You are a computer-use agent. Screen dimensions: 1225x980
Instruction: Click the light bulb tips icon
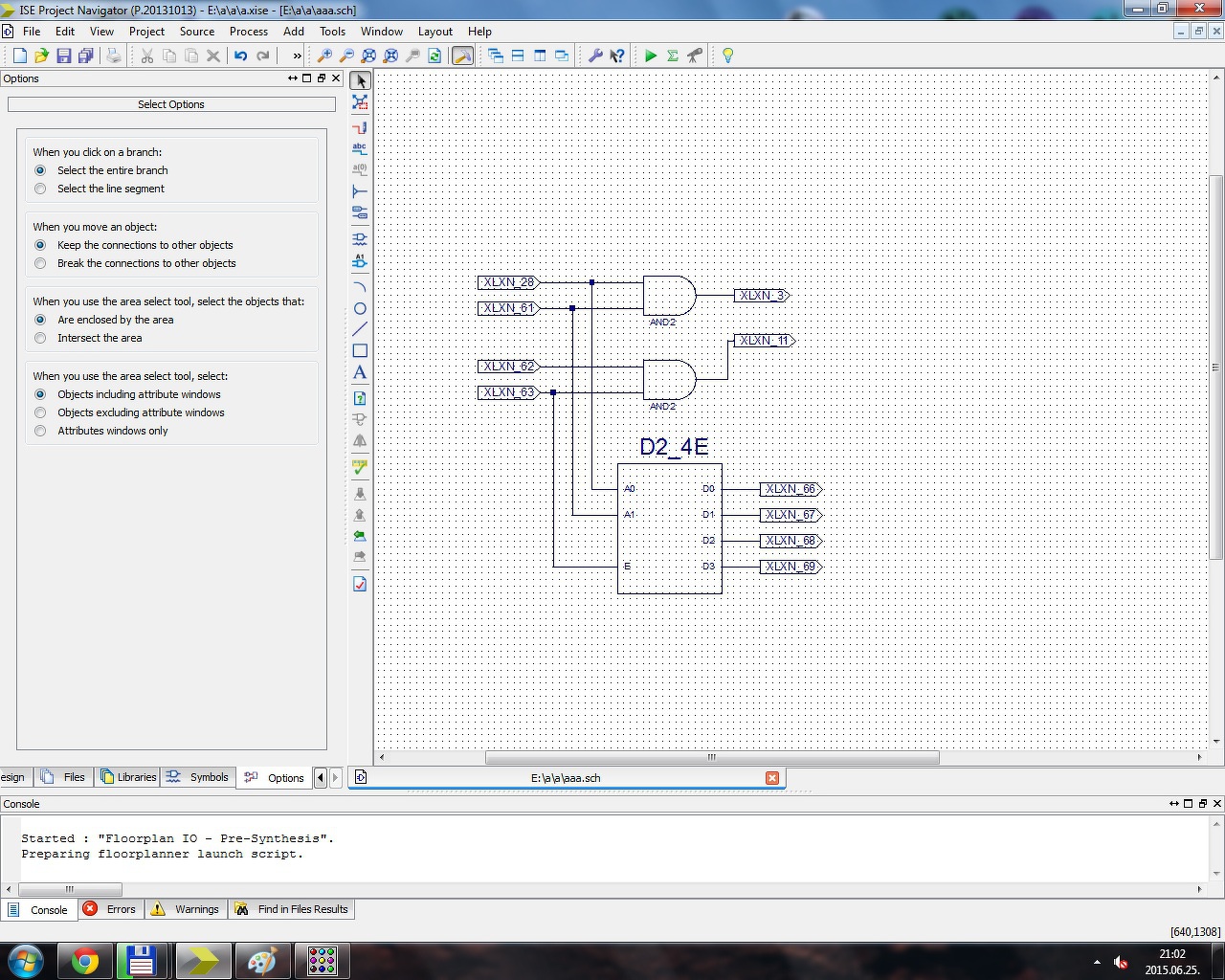(727, 56)
